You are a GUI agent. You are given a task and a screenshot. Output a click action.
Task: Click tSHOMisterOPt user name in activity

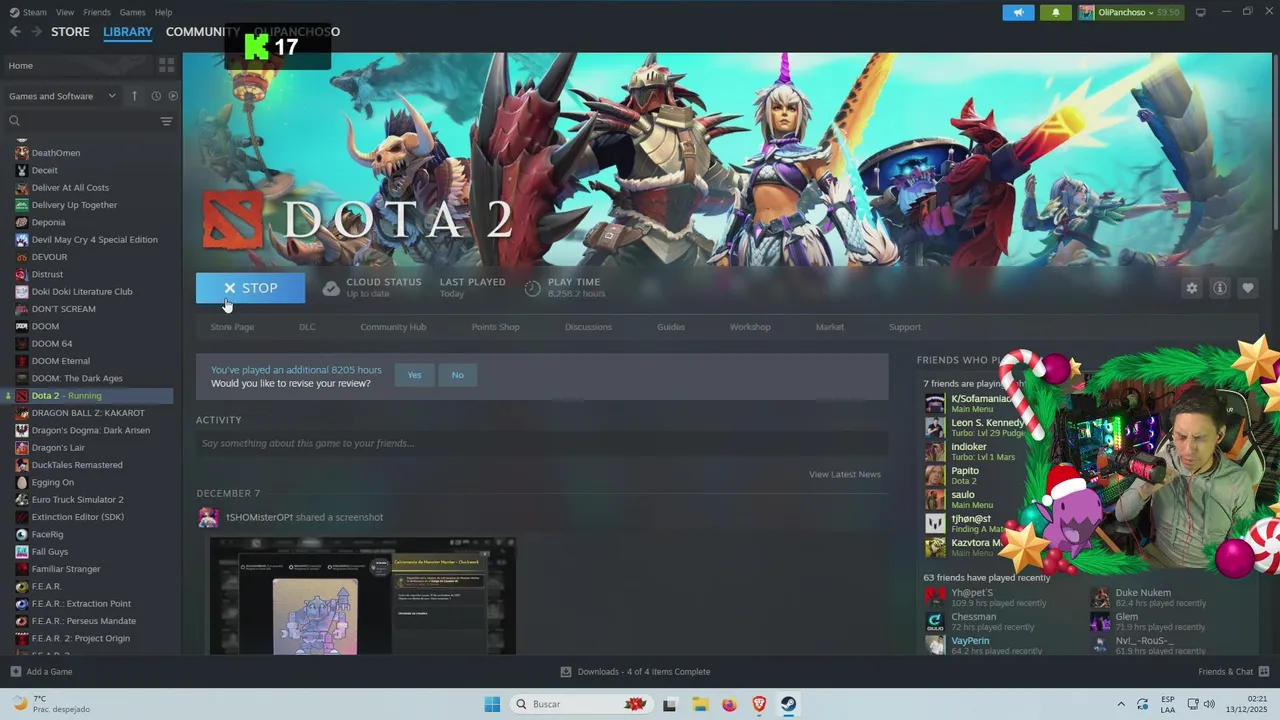point(259,517)
